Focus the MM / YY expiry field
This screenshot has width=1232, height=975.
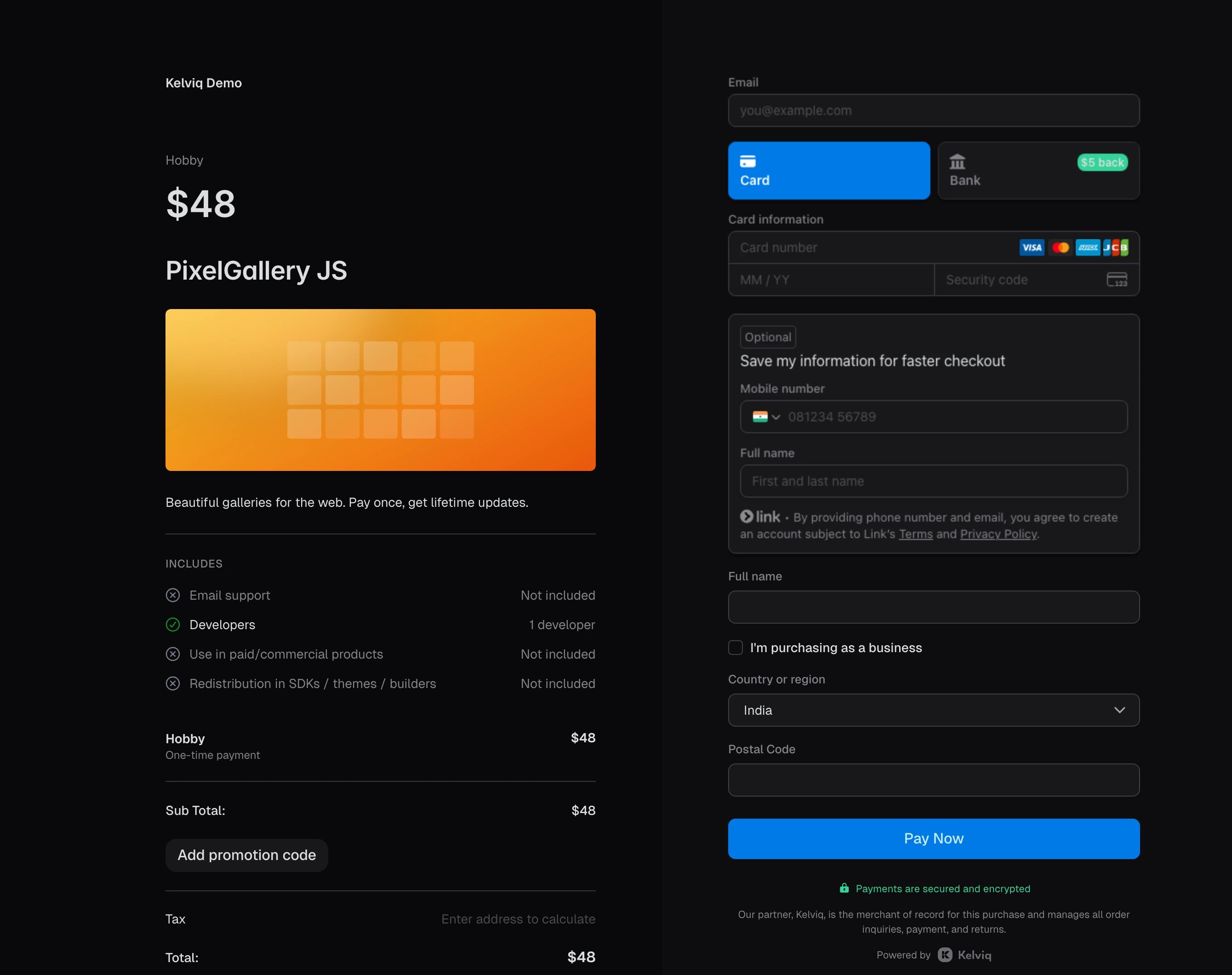tap(831, 280)
